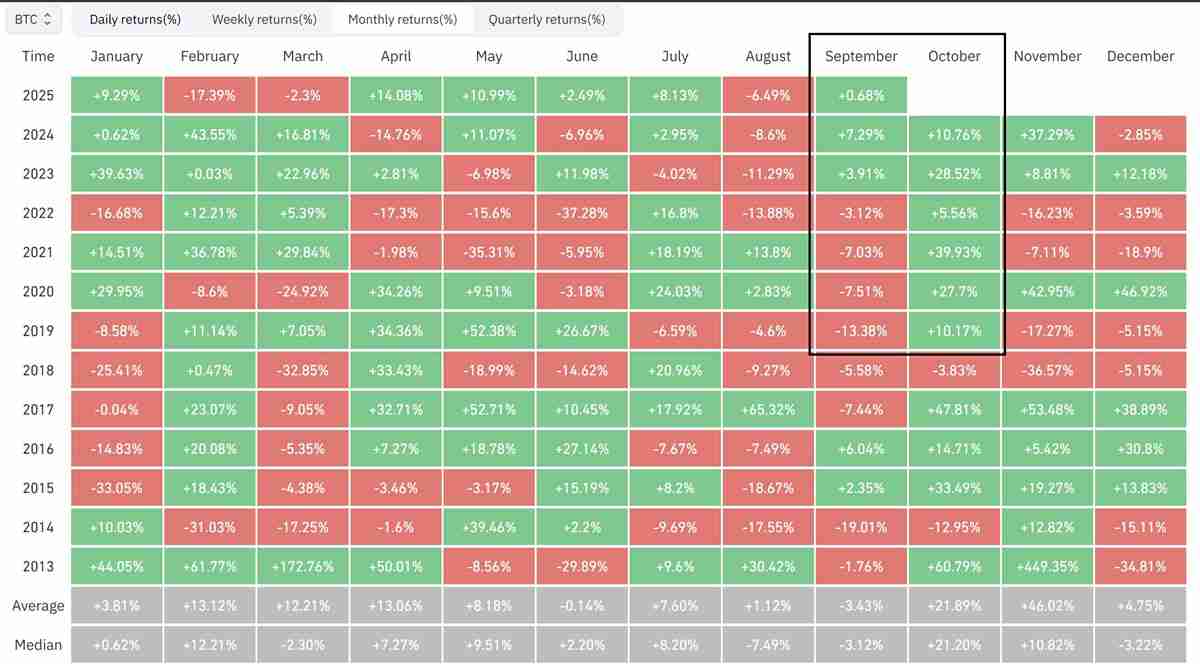Click the highlighted September-October comparison box
This screenshot has height=664, width=1200.
(906, 195)
